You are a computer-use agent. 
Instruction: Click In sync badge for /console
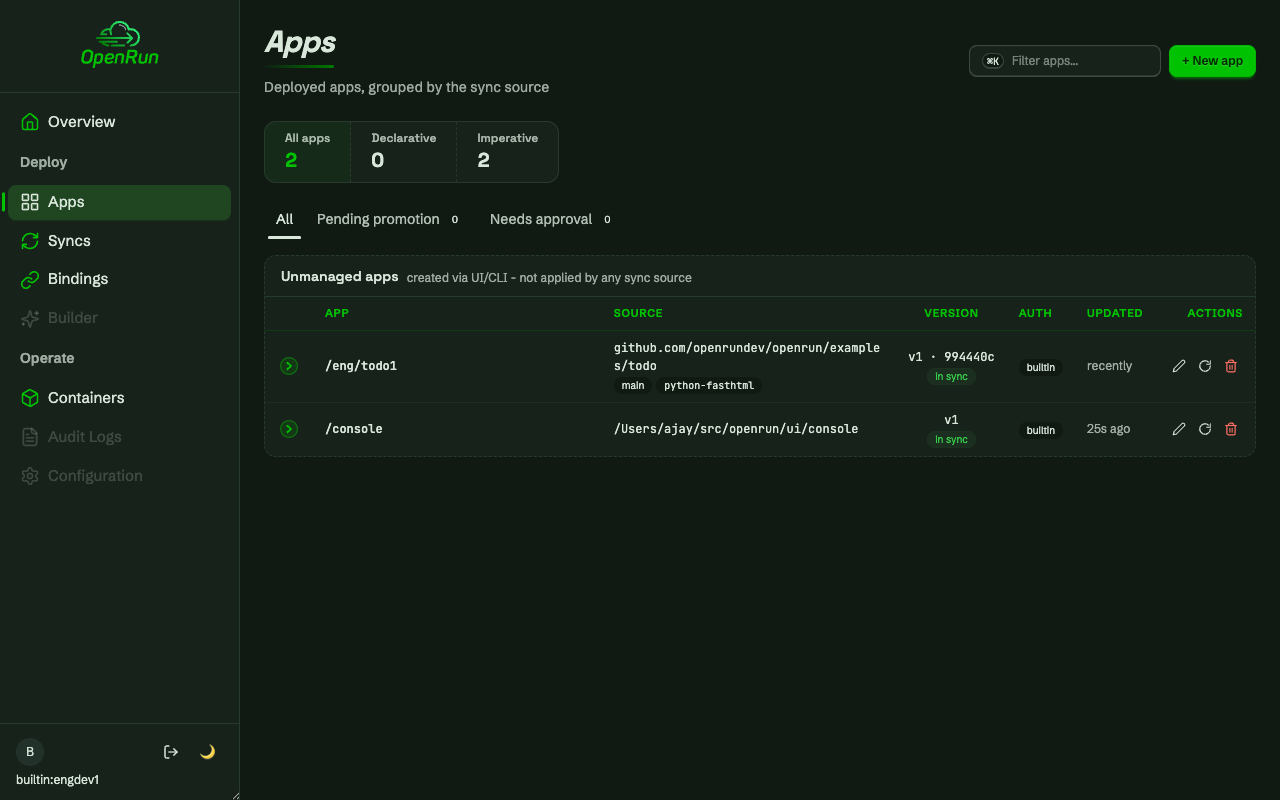click(951, 440)
